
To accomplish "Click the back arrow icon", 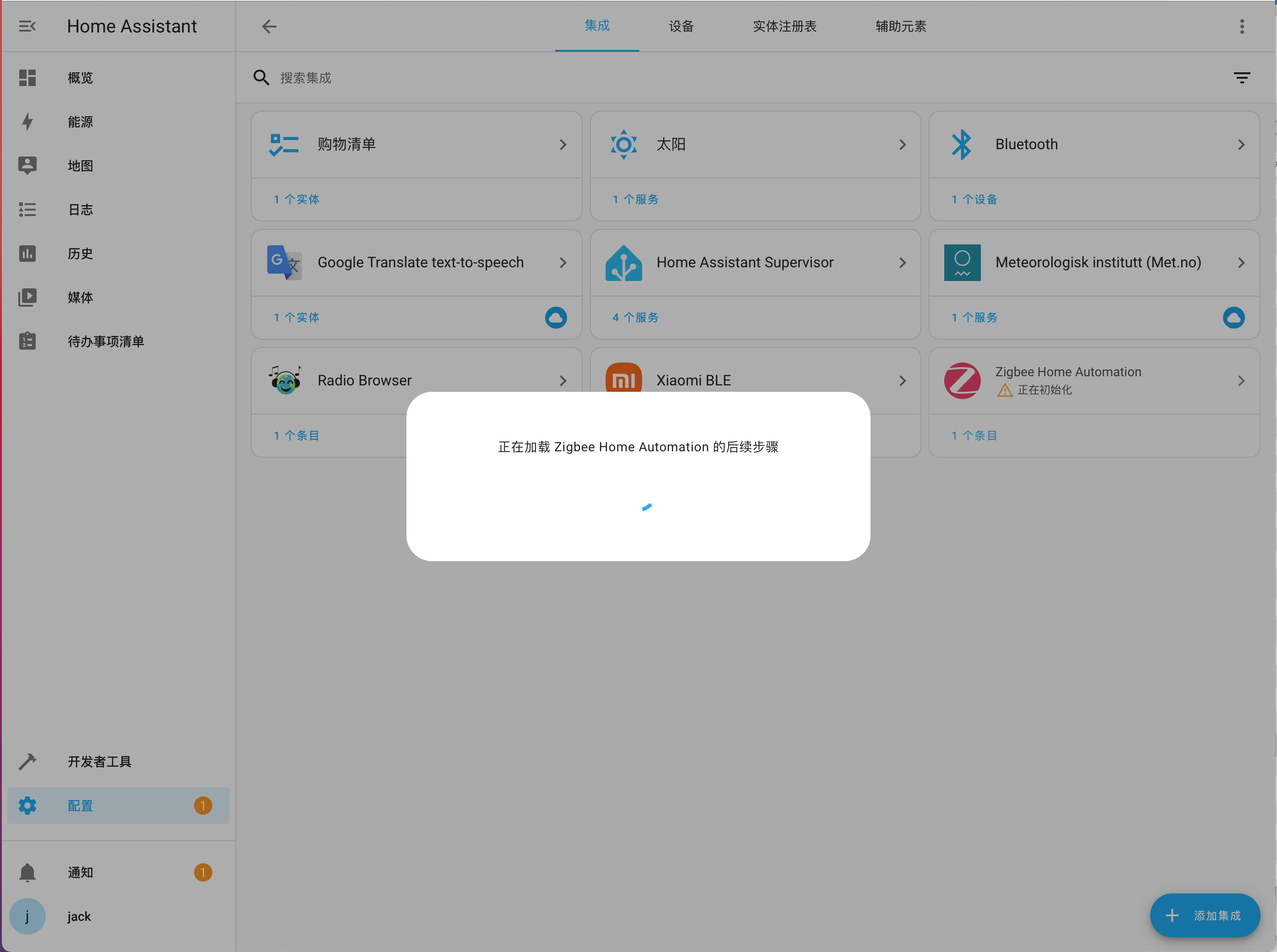I will click(x=269, y=26).
